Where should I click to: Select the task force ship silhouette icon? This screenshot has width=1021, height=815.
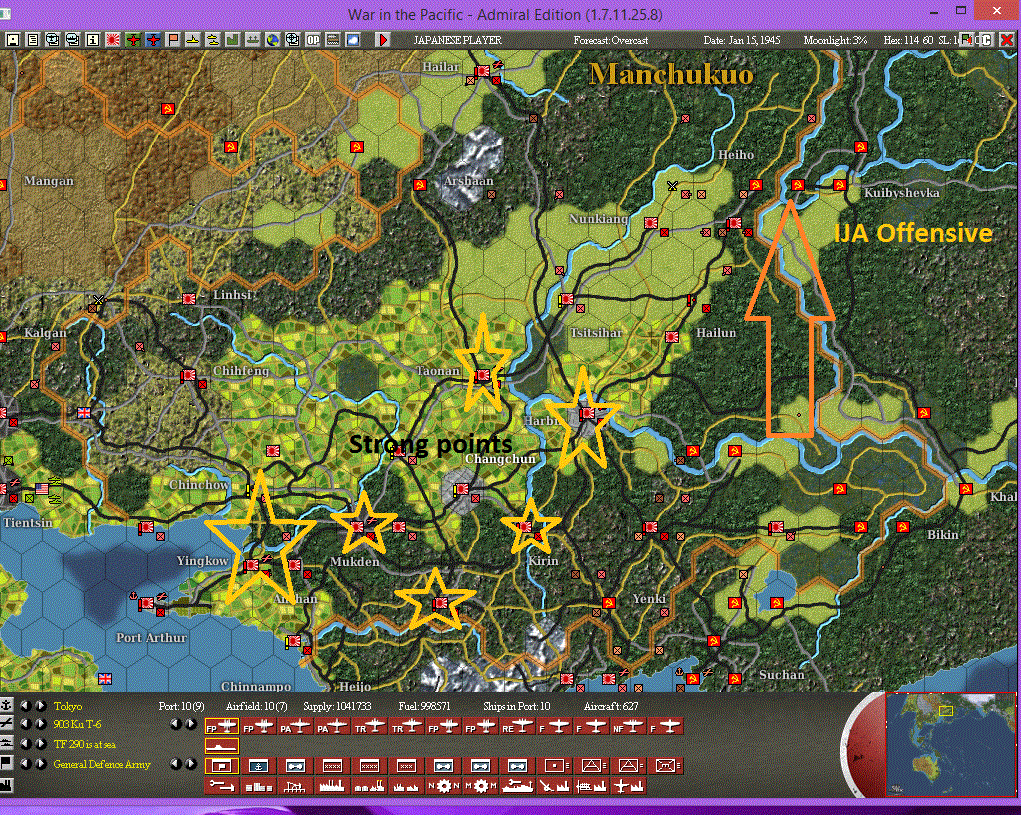[x=222, y=745]
